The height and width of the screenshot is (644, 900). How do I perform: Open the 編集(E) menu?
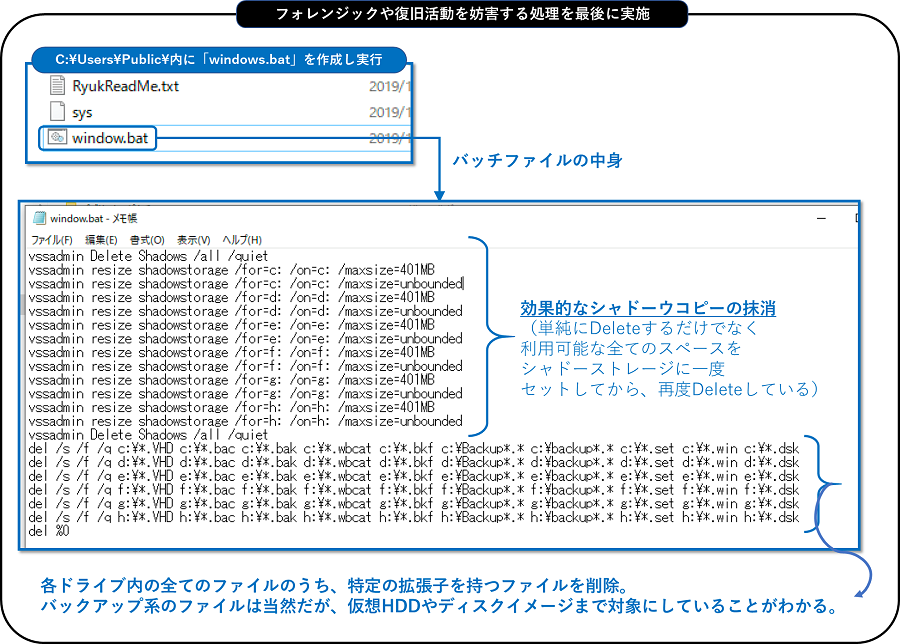101,240
